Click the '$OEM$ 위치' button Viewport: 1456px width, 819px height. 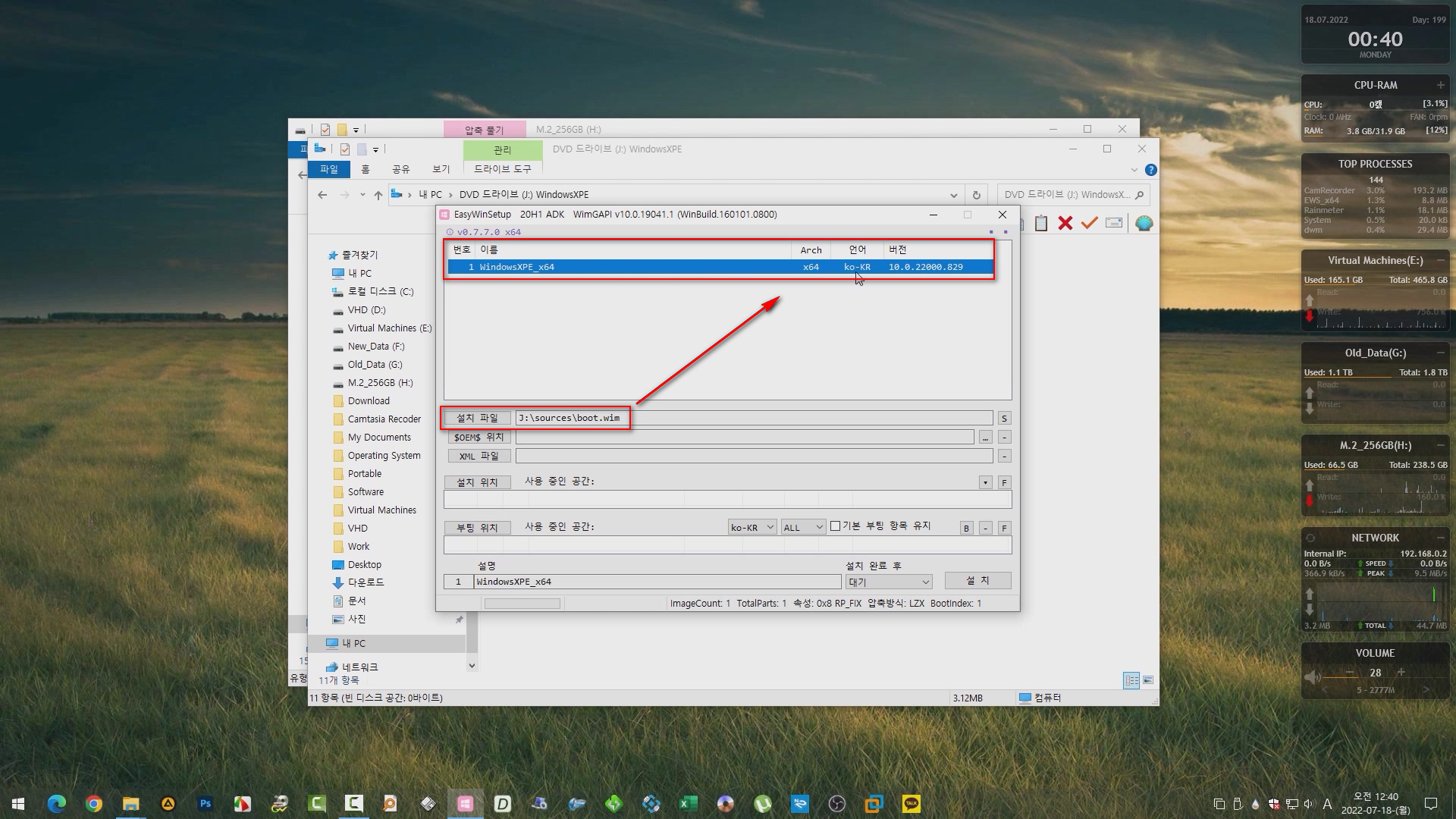[479, 437]
